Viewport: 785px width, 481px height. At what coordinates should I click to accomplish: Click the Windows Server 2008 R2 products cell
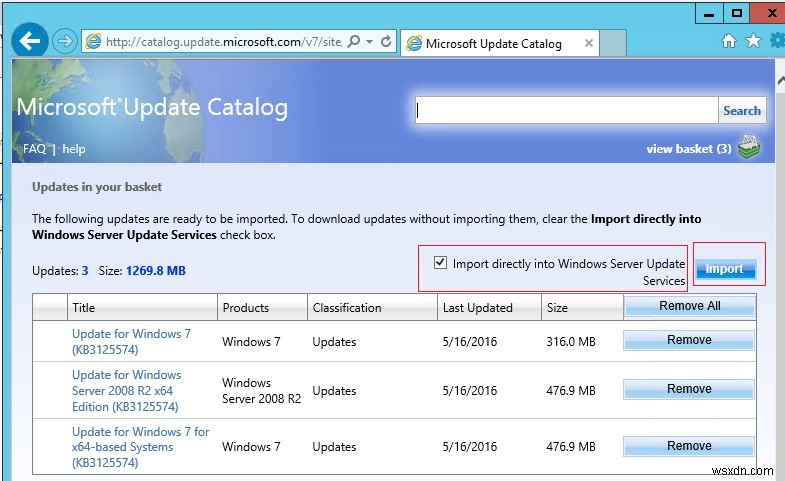(x=261, y=390)
